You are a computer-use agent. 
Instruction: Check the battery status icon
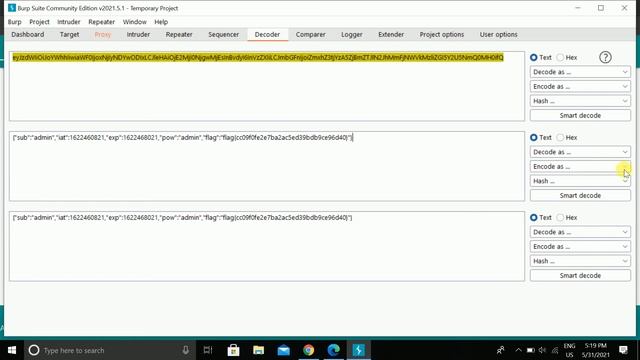click(530, 350)
